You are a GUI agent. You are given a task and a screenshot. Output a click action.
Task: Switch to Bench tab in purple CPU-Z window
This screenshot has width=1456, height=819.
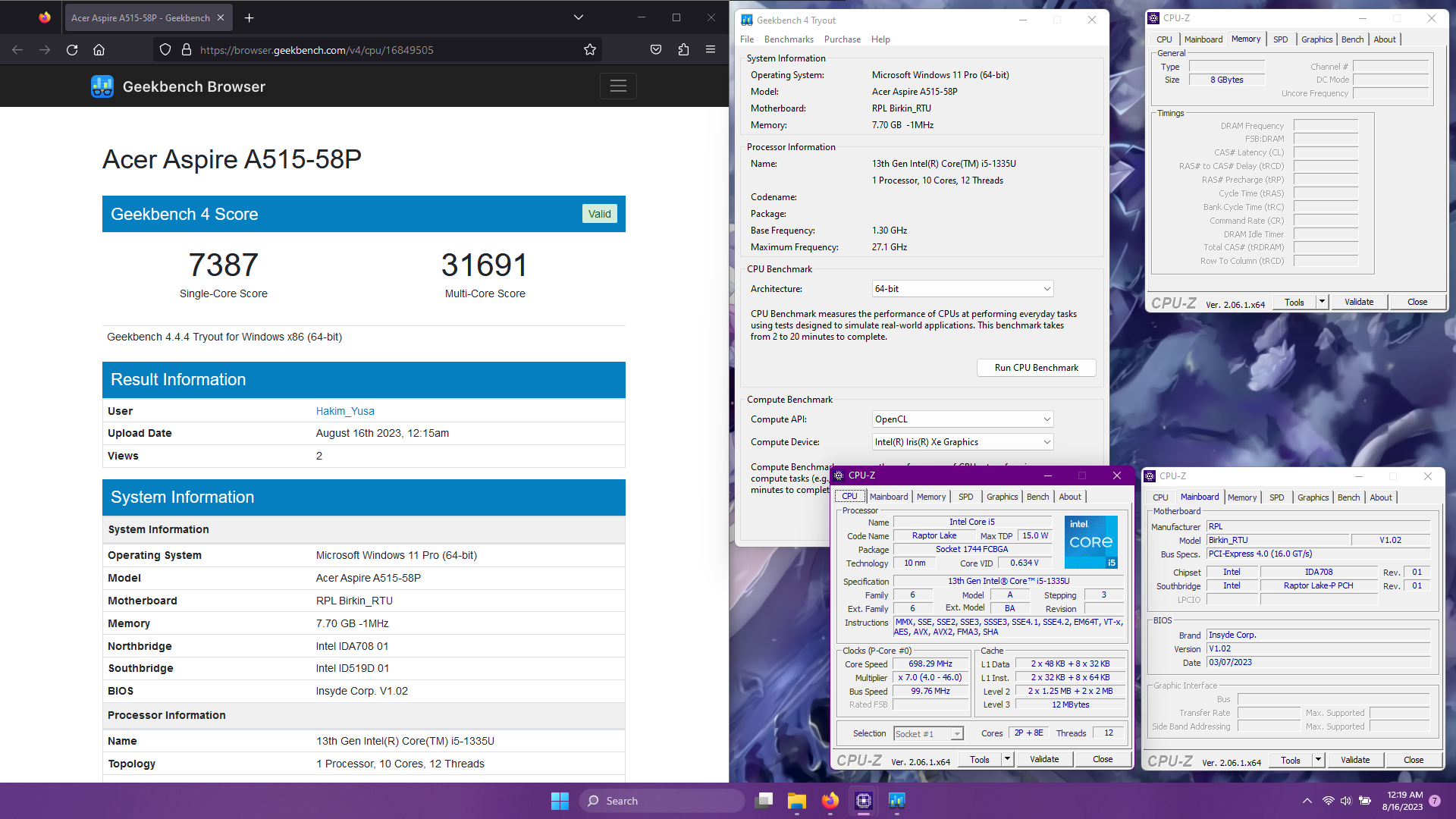tap(1037, 497)
